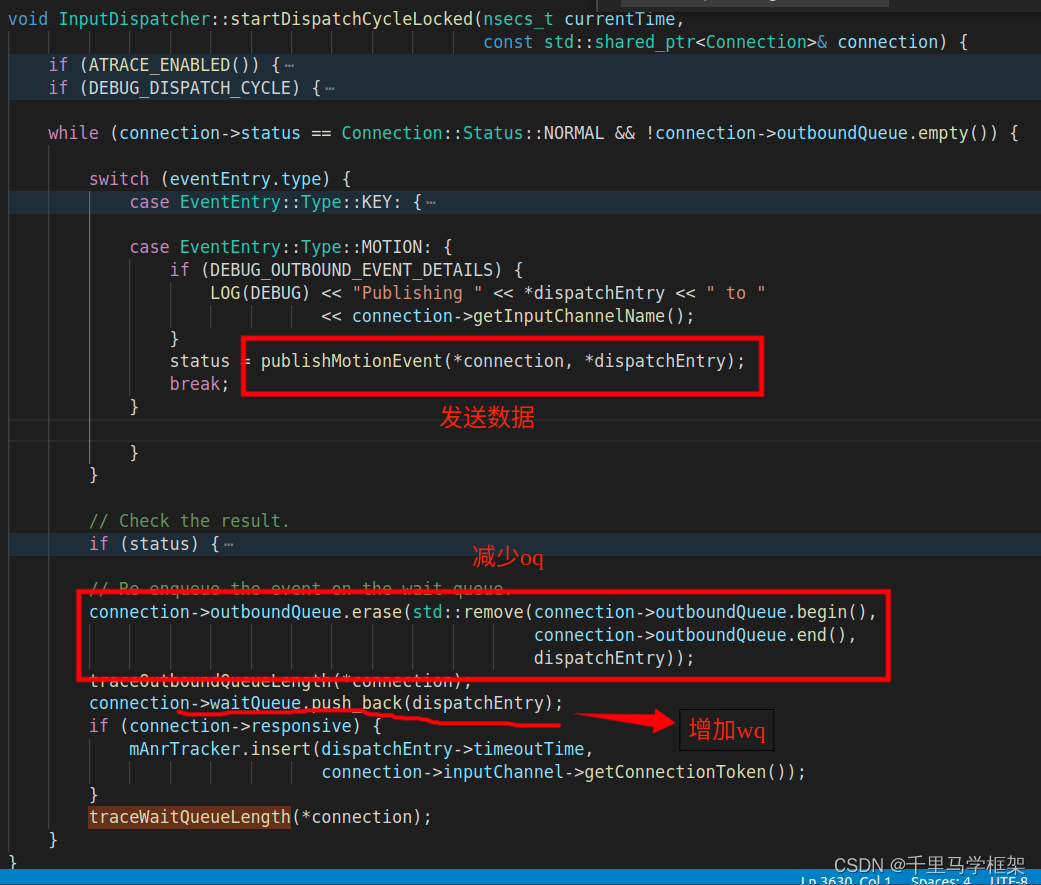Click the UTF-8 encoding status entry
The width and height of the screenshot is (1041, 885).
[x=1008, y=879]
